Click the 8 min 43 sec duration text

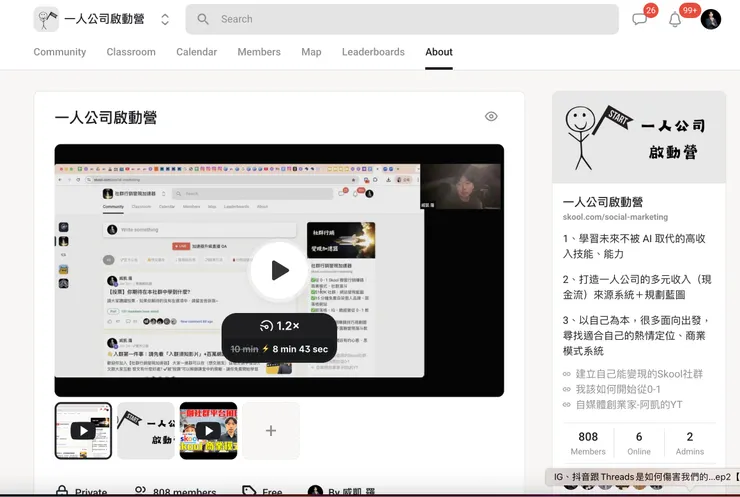click(300, 349)
